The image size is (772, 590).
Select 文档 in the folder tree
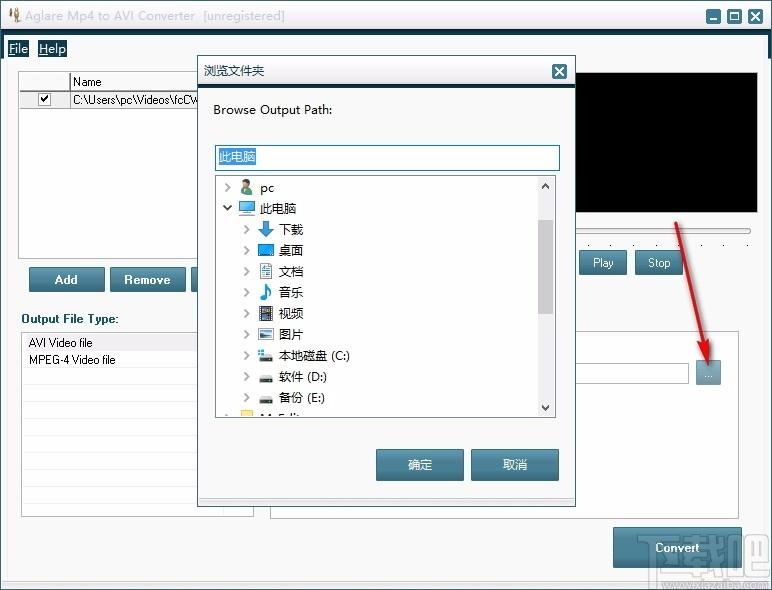tap(290, 271)
